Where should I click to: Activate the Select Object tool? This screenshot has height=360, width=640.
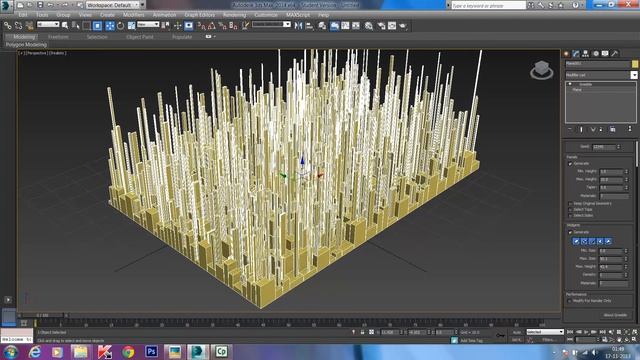coord(65,26)
